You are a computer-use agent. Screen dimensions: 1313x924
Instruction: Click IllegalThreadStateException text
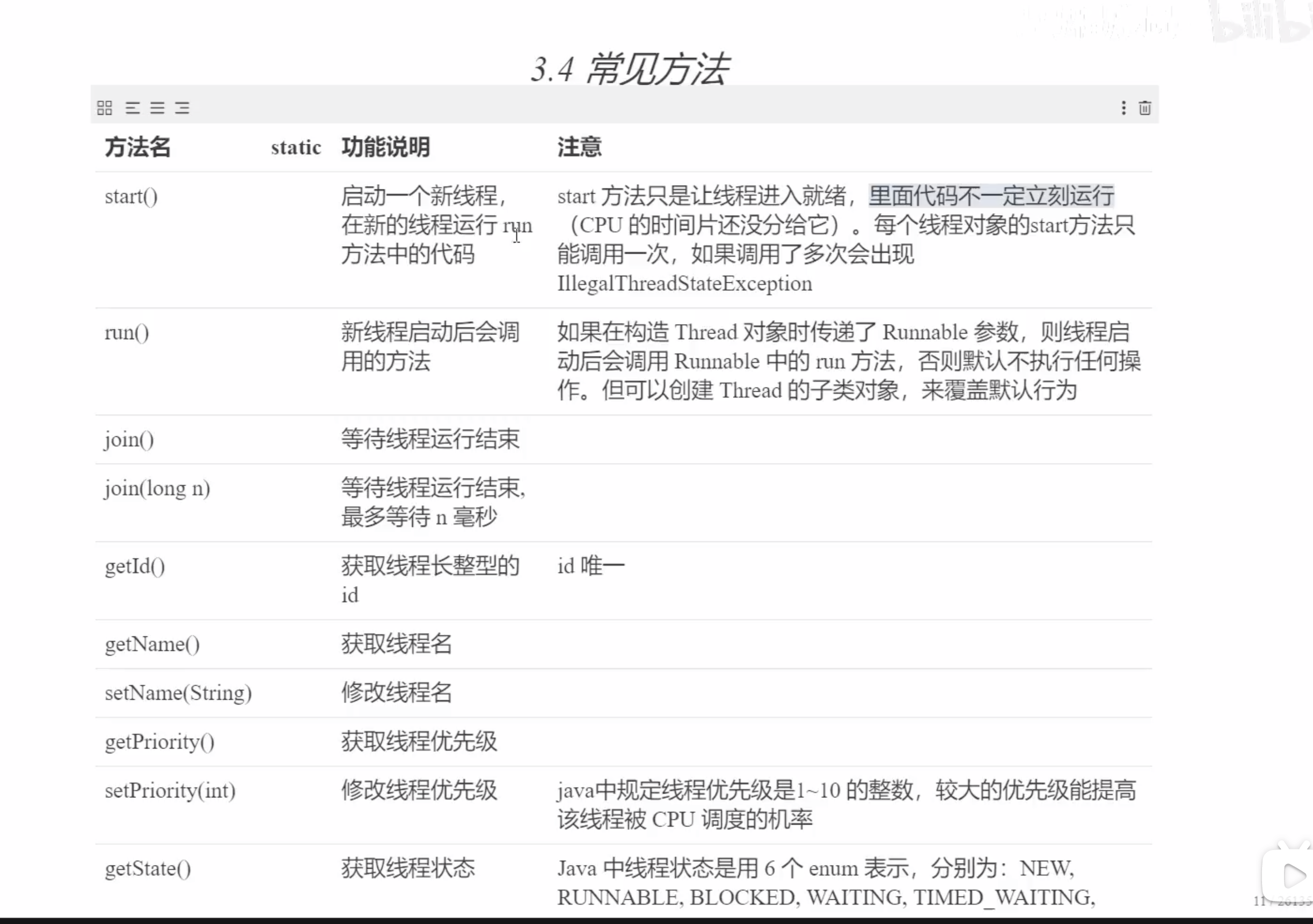pyautogui.click(x=684, y=284)
